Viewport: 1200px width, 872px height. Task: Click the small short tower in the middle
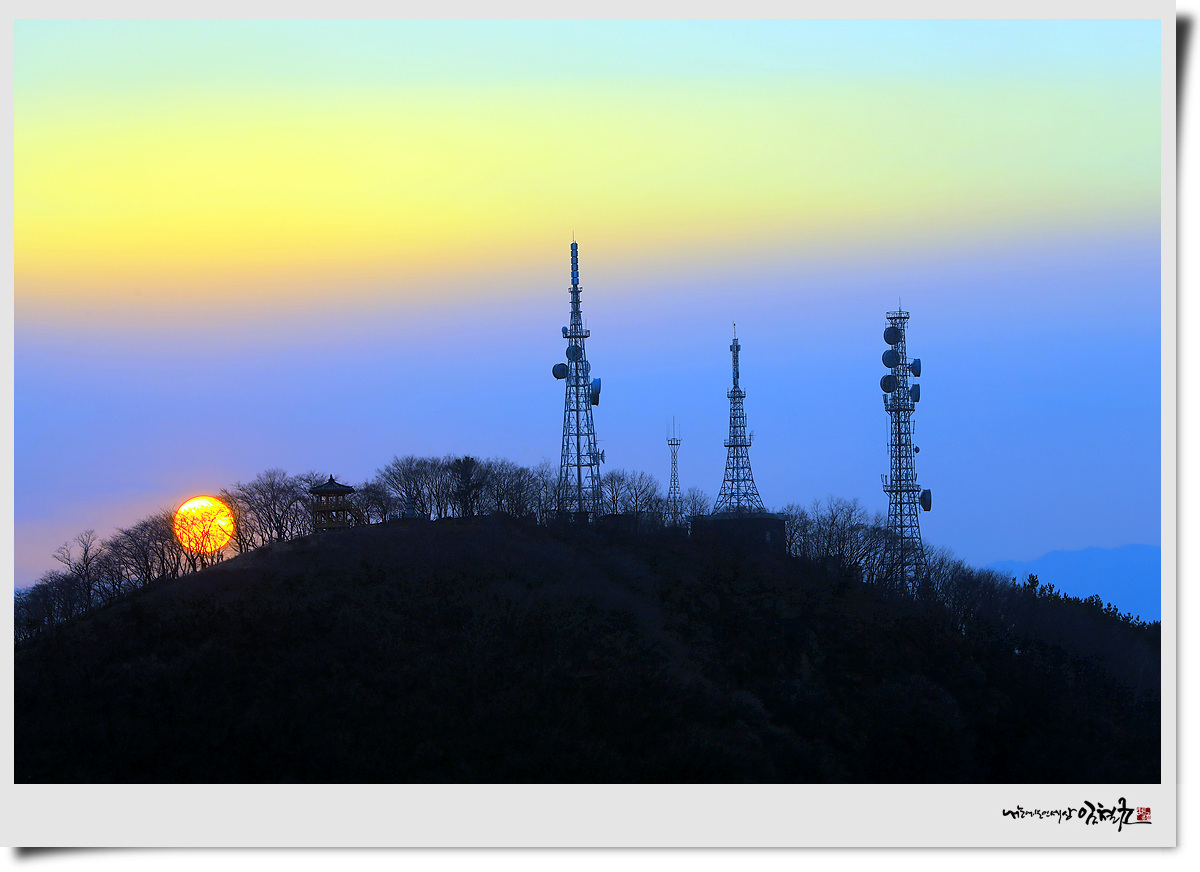[x=674, y=475]
